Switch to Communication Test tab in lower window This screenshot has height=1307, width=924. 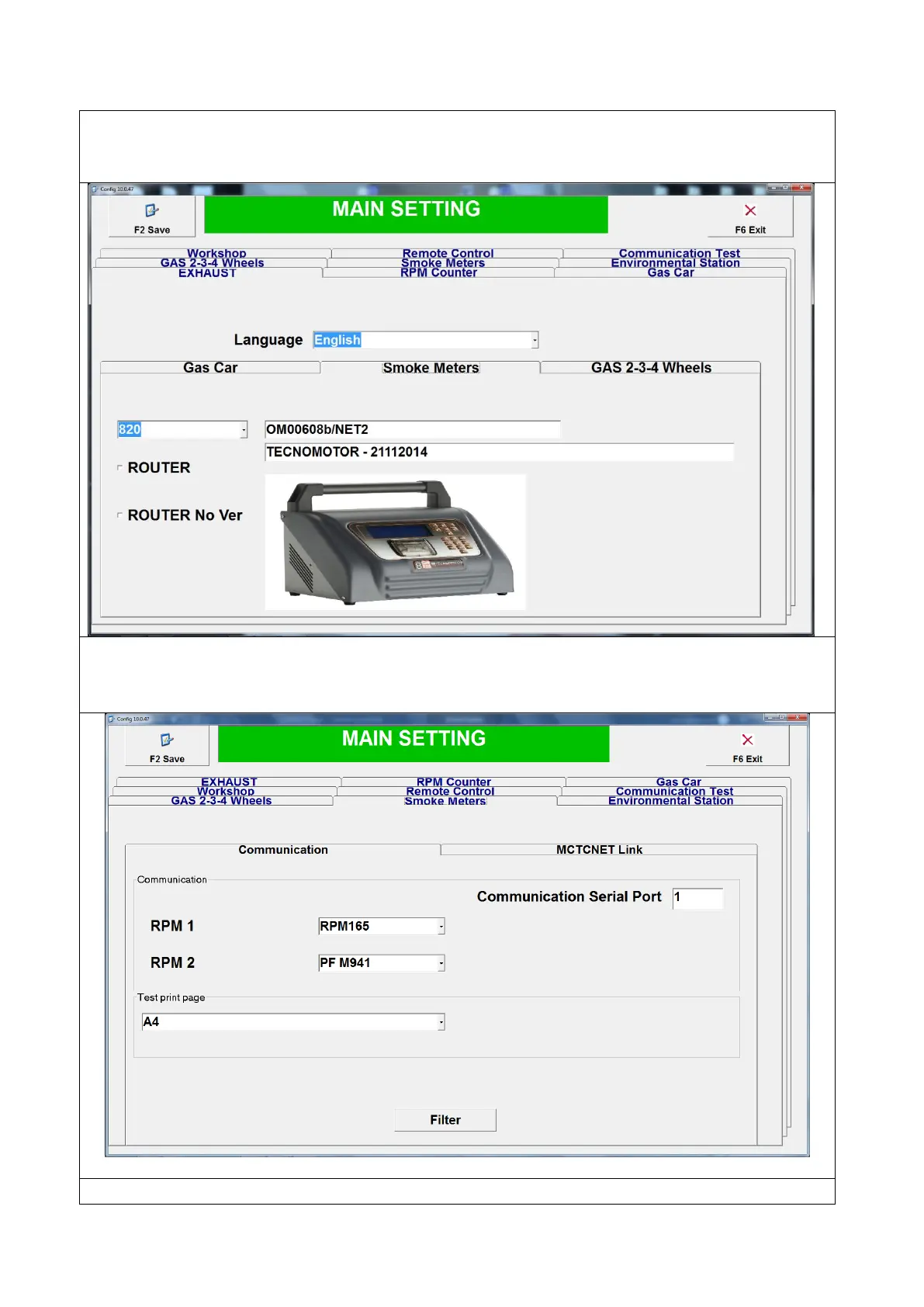674,791
